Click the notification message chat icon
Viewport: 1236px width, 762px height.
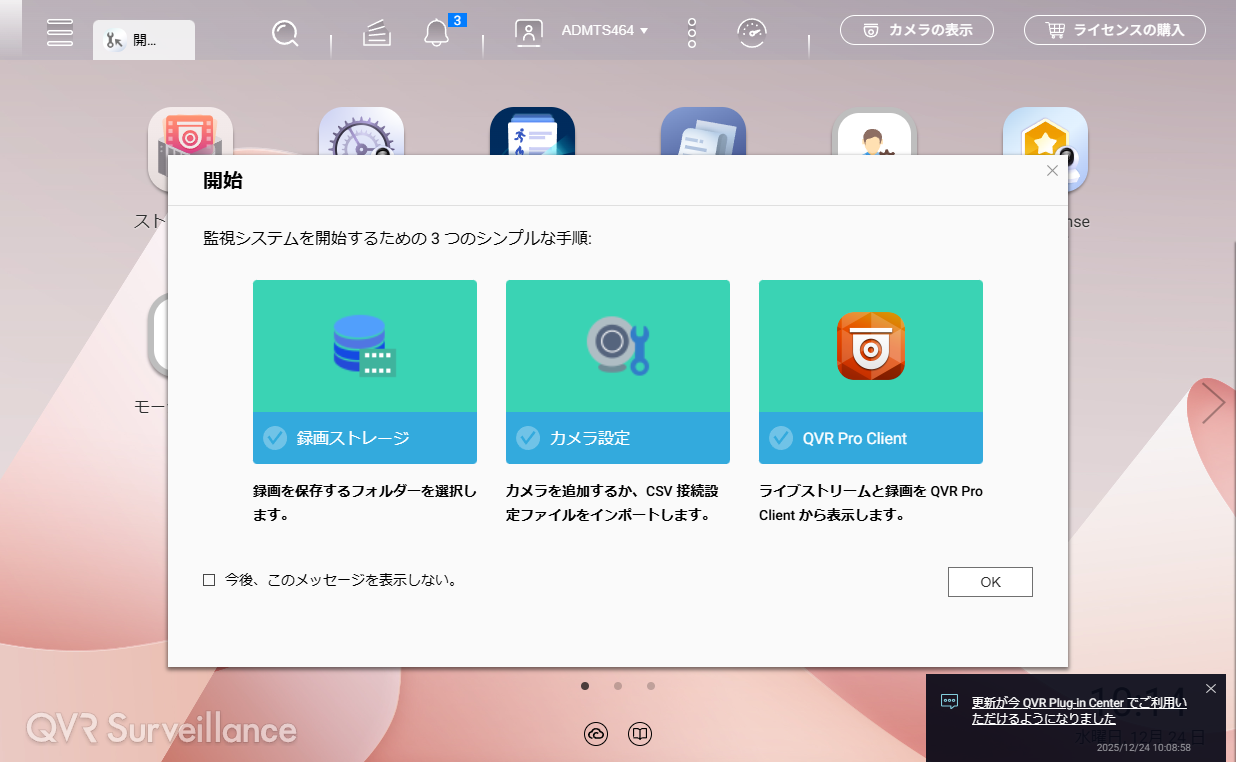point(950,702)
